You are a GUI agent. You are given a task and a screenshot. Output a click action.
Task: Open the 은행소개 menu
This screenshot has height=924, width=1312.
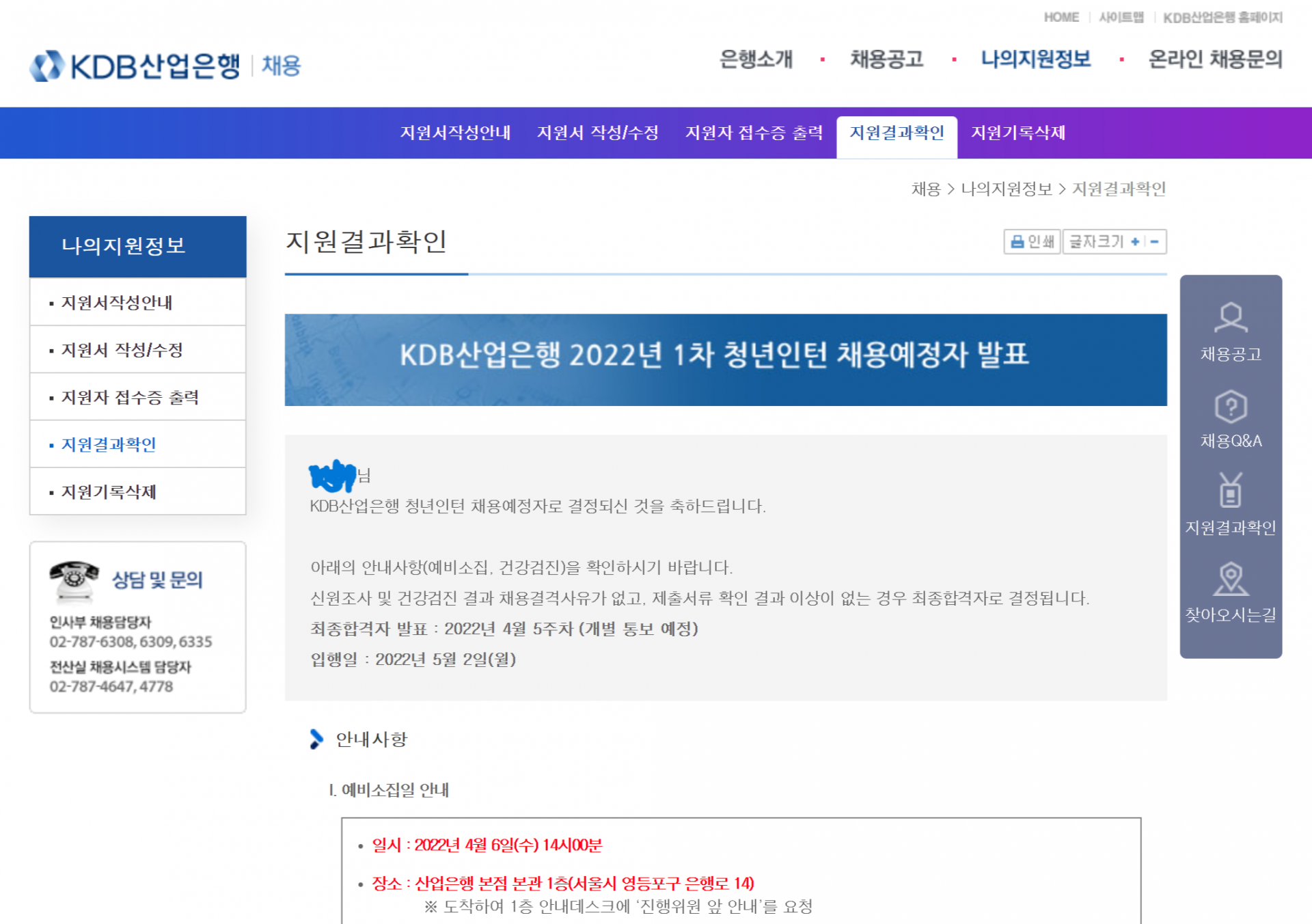click(x=756, y=60)
